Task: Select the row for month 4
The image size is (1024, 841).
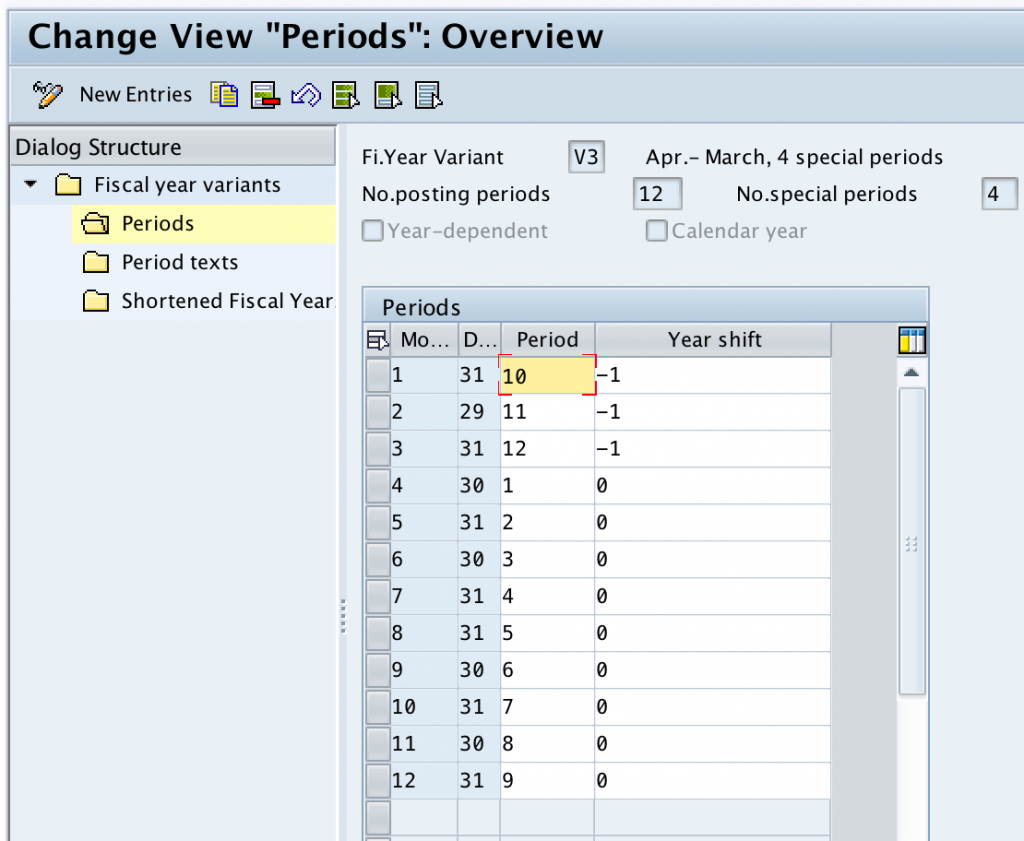Action: pyautogui.click(x=377, y=486)
